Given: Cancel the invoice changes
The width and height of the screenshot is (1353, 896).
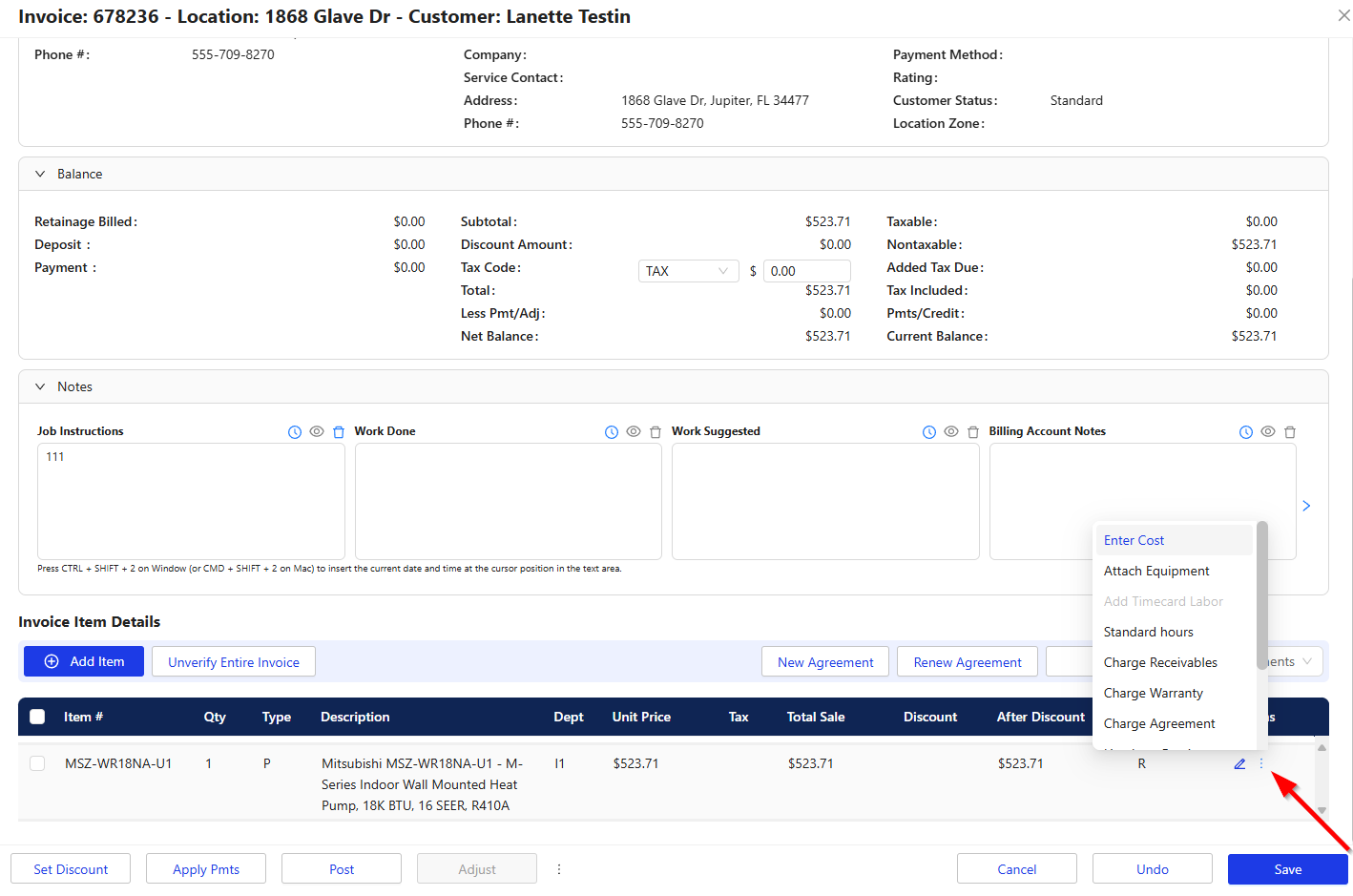Looking at the screenshot, I should pyautogui.click(x=1017, y=869).
